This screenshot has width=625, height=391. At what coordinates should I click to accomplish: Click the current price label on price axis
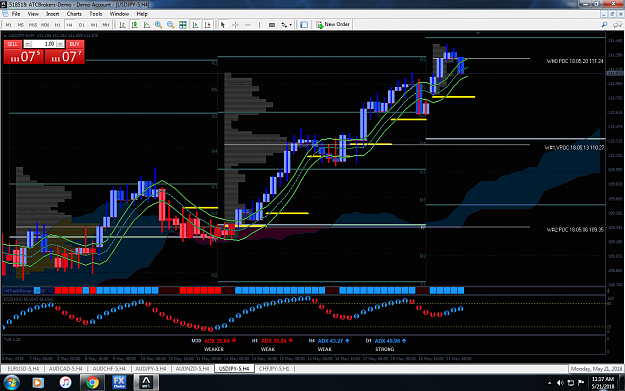(x=614, y=73)
